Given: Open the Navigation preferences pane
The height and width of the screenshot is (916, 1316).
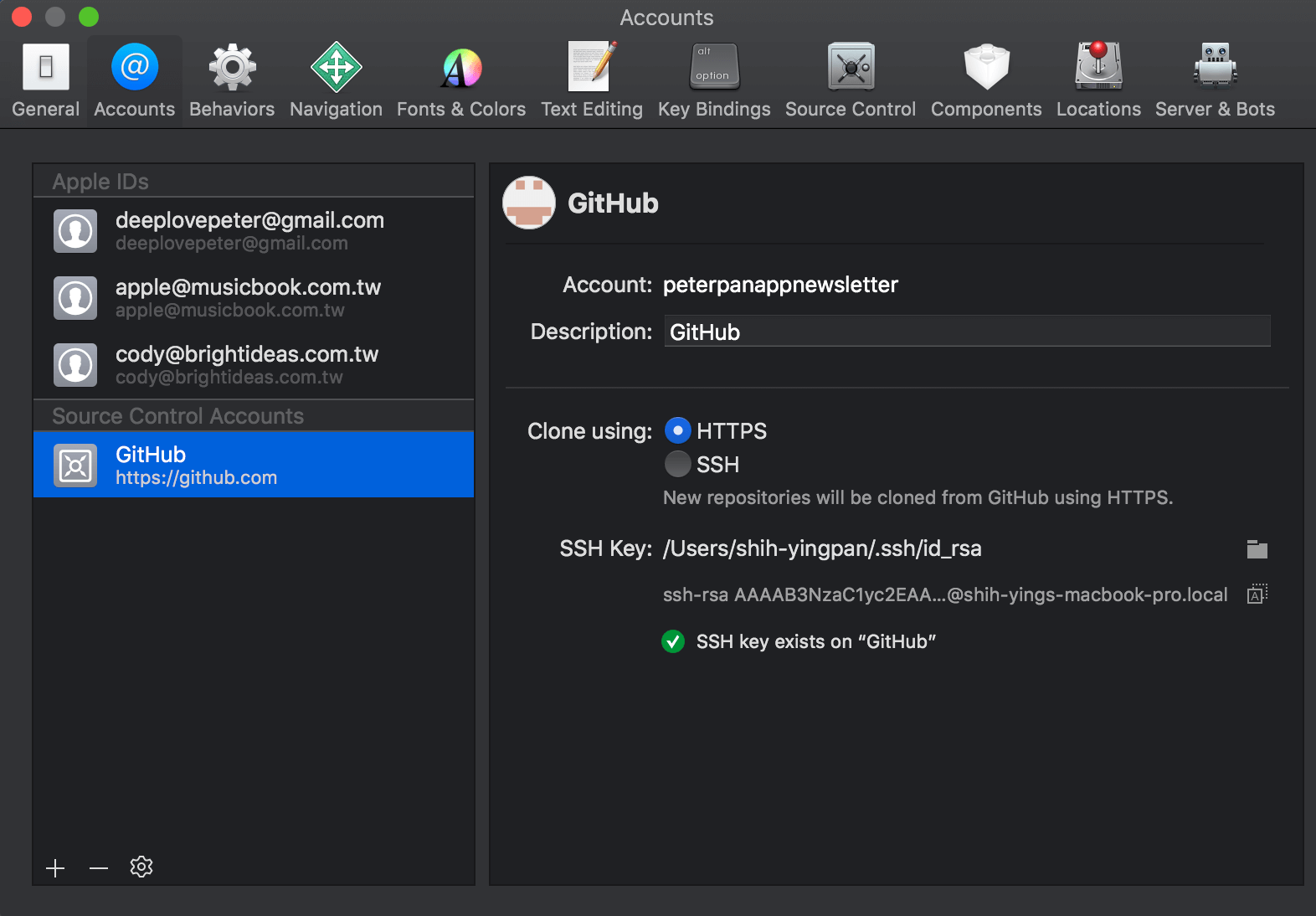Looking at the screenshot, I should click(x=336, y=81).
